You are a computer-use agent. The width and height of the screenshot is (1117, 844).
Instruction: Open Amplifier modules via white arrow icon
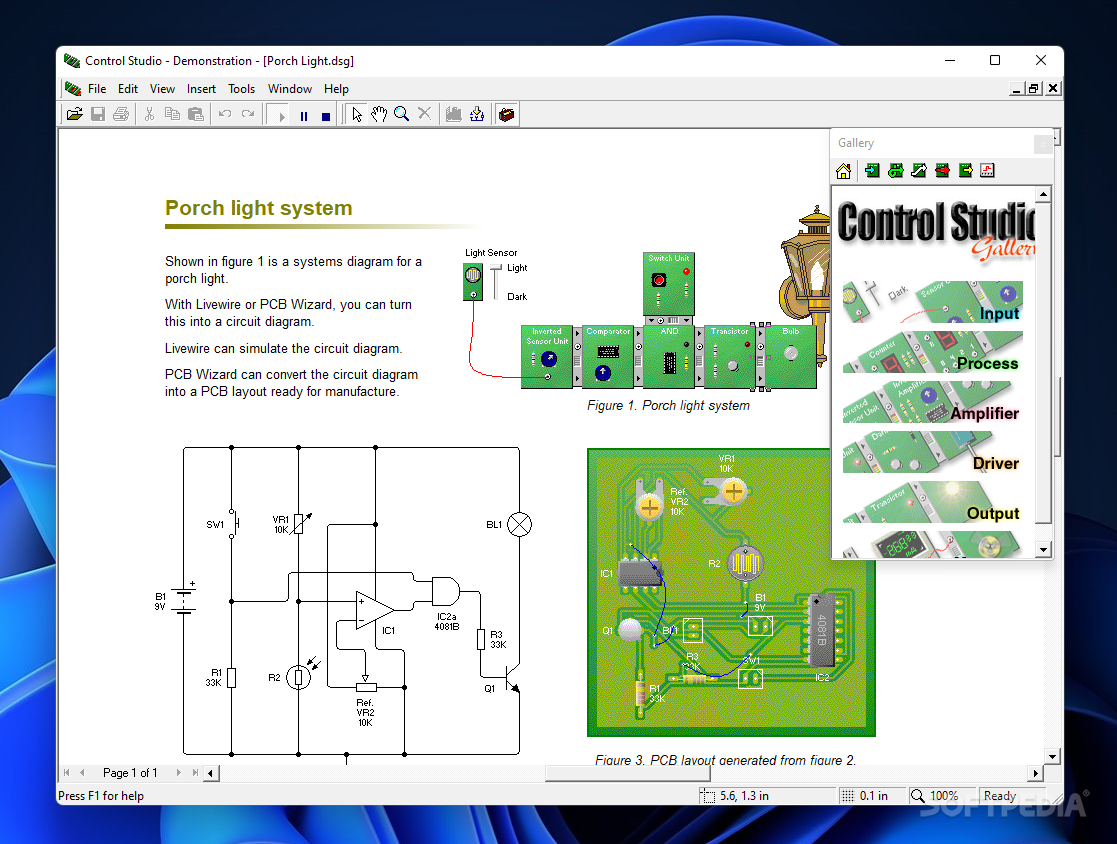(919, 170)
